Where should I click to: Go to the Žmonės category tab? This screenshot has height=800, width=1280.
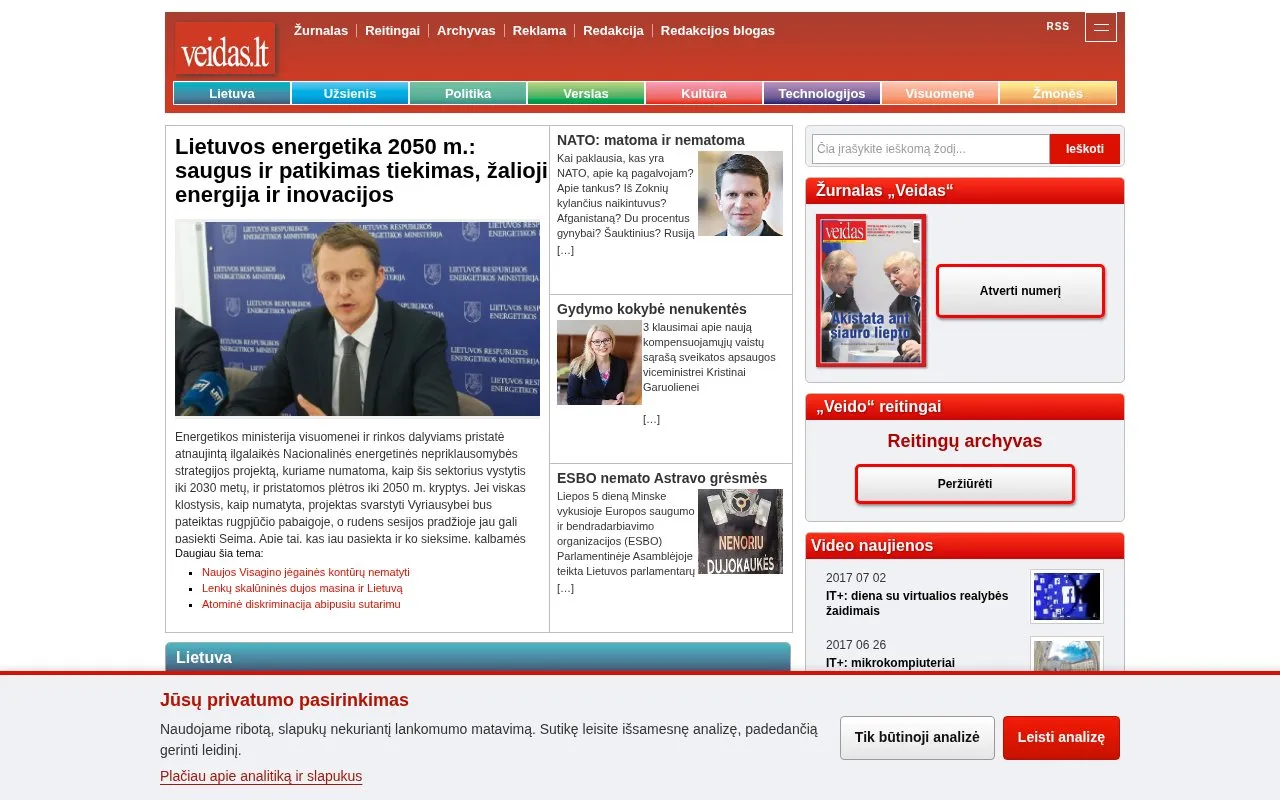[1058, 93]
